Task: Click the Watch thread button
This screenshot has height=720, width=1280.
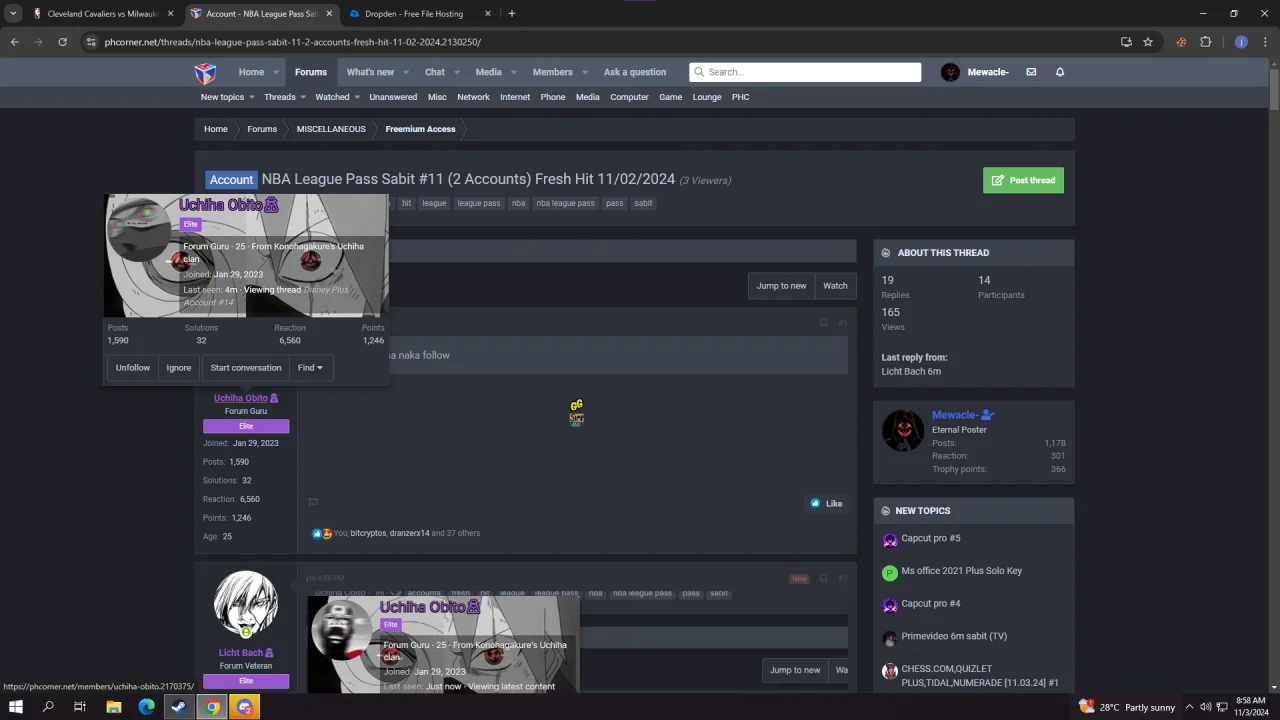Action: click(835, 286)
